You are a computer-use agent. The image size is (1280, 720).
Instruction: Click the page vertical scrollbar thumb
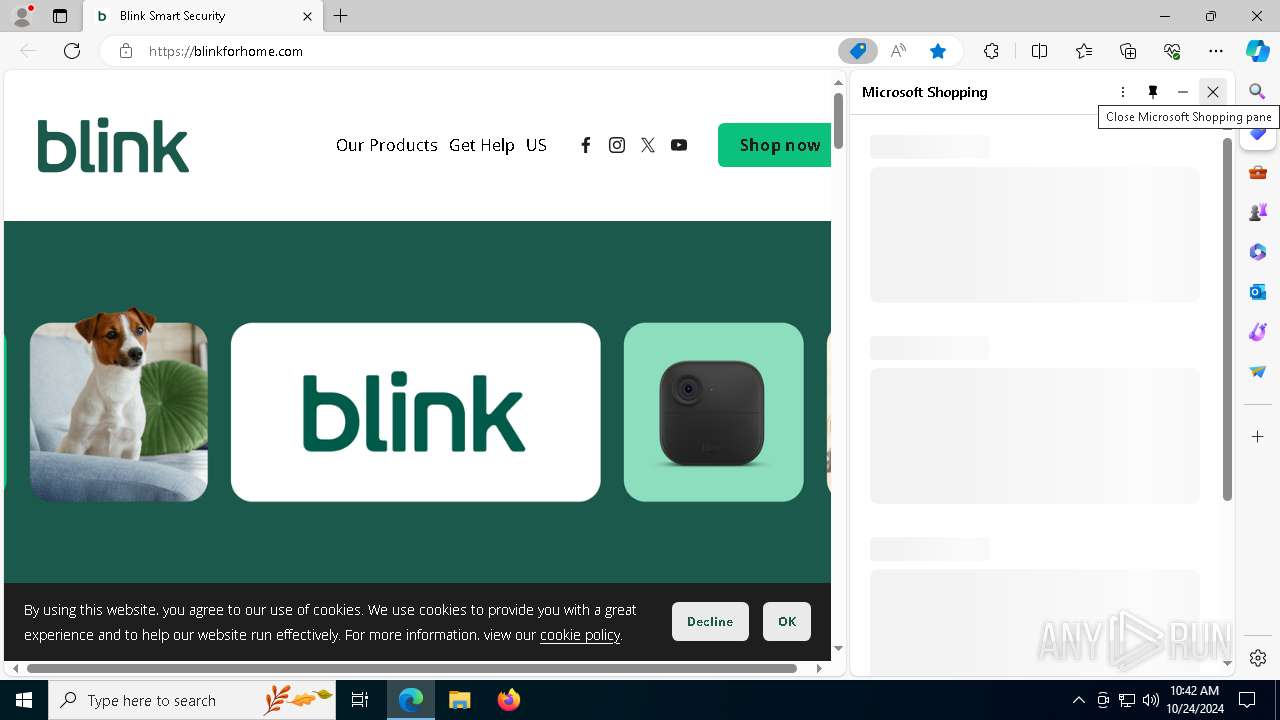tap(839, 119)
